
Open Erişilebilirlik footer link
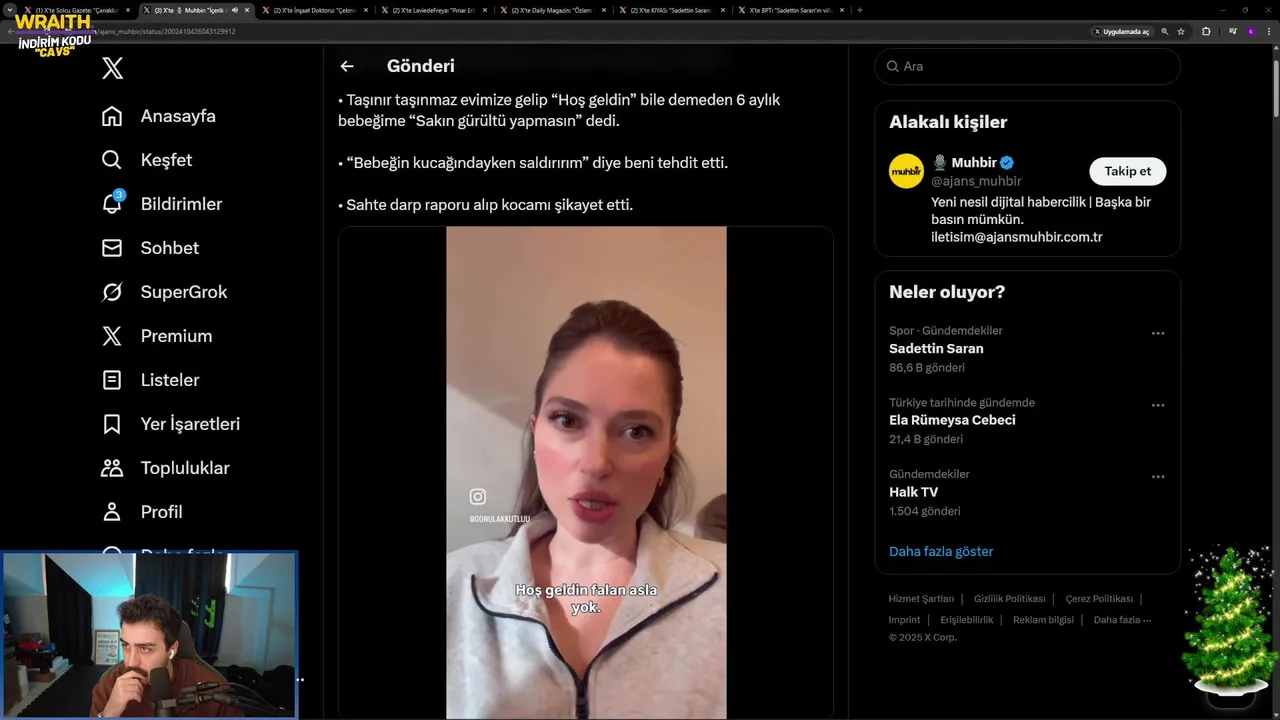pyautogui.click(x=967, y=620)
